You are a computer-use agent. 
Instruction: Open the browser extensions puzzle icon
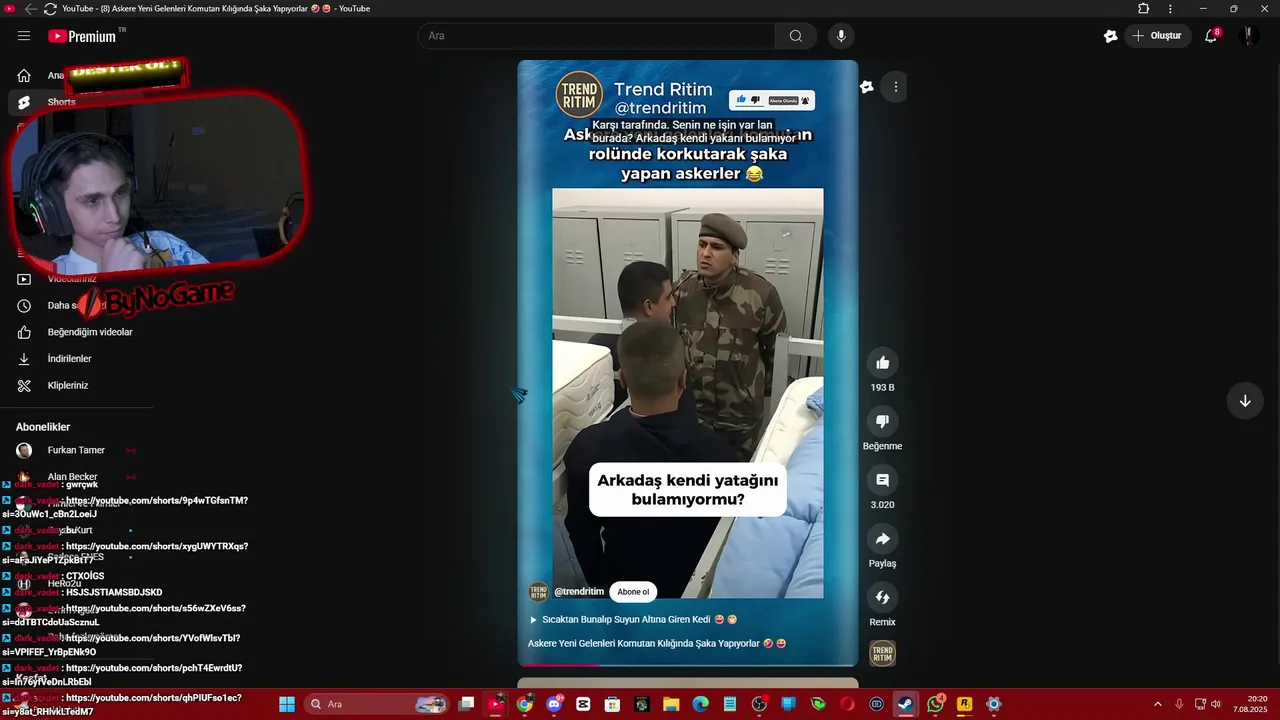pyautogui.click(x=1144, y=9)
